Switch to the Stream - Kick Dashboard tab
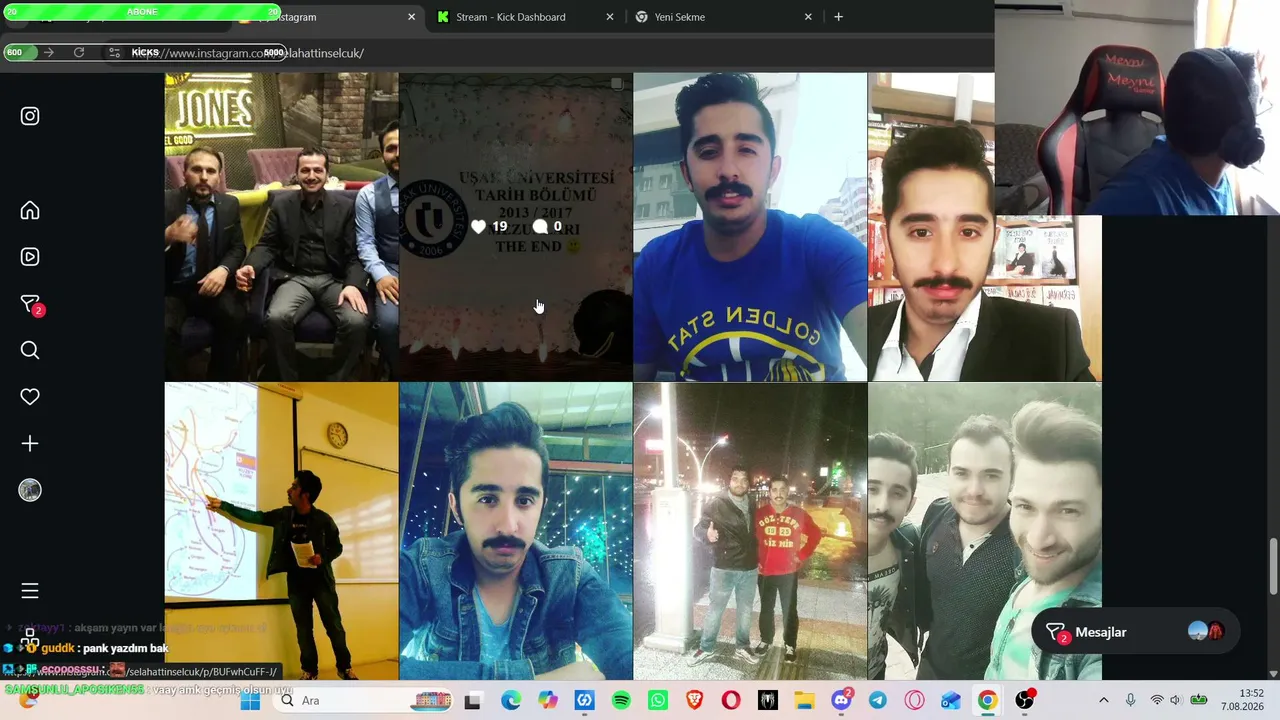 point(526,17)
